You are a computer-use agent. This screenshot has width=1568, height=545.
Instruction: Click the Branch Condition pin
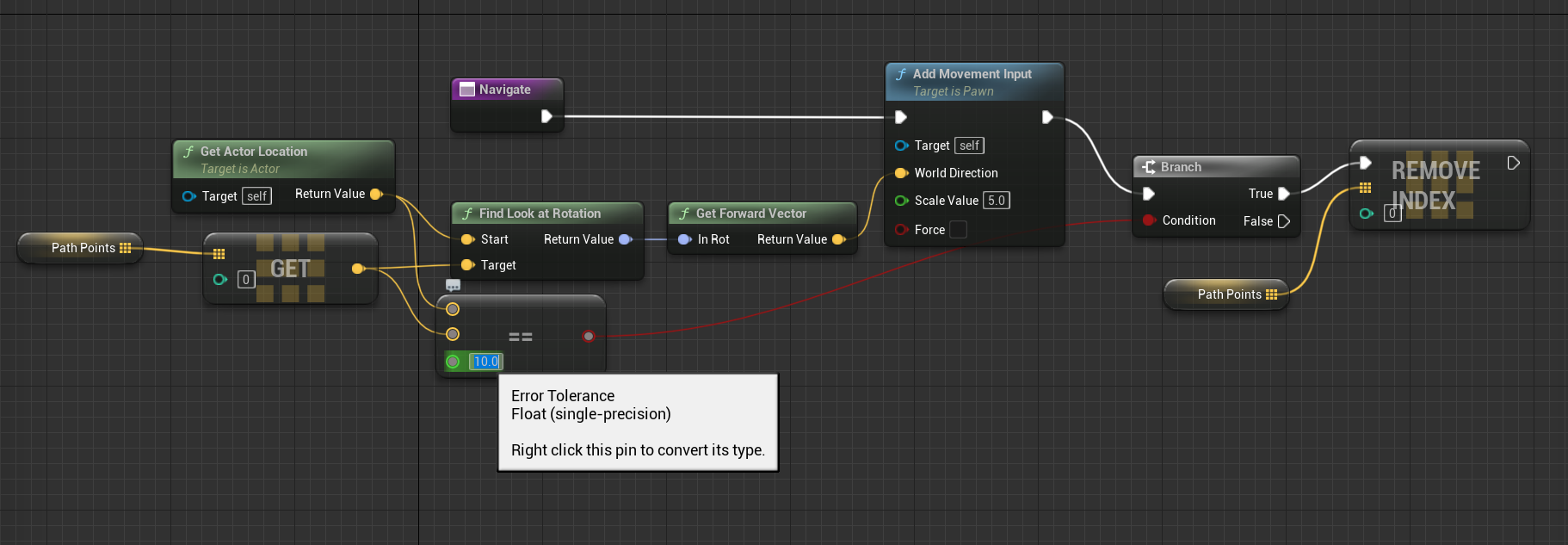pyautogui.click(x=1148, y=220)
